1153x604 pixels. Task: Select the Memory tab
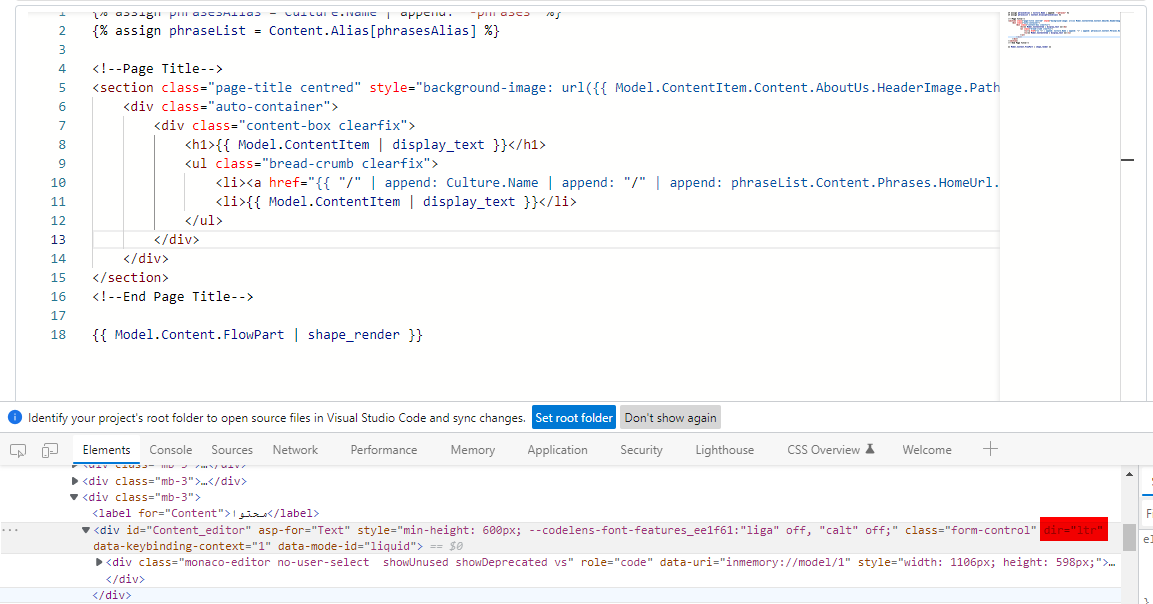click(x=472, y=449)
